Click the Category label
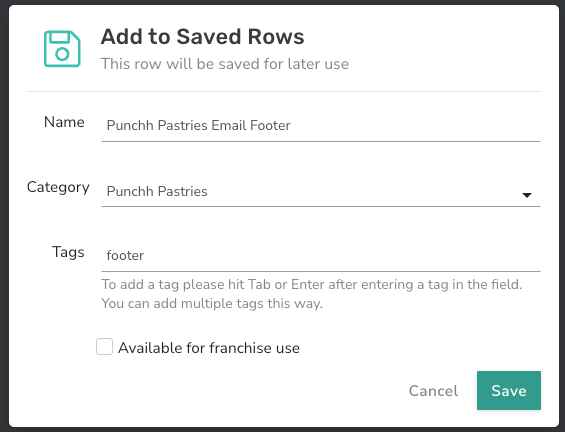This screenshot has width=565, height=432. 58,187
